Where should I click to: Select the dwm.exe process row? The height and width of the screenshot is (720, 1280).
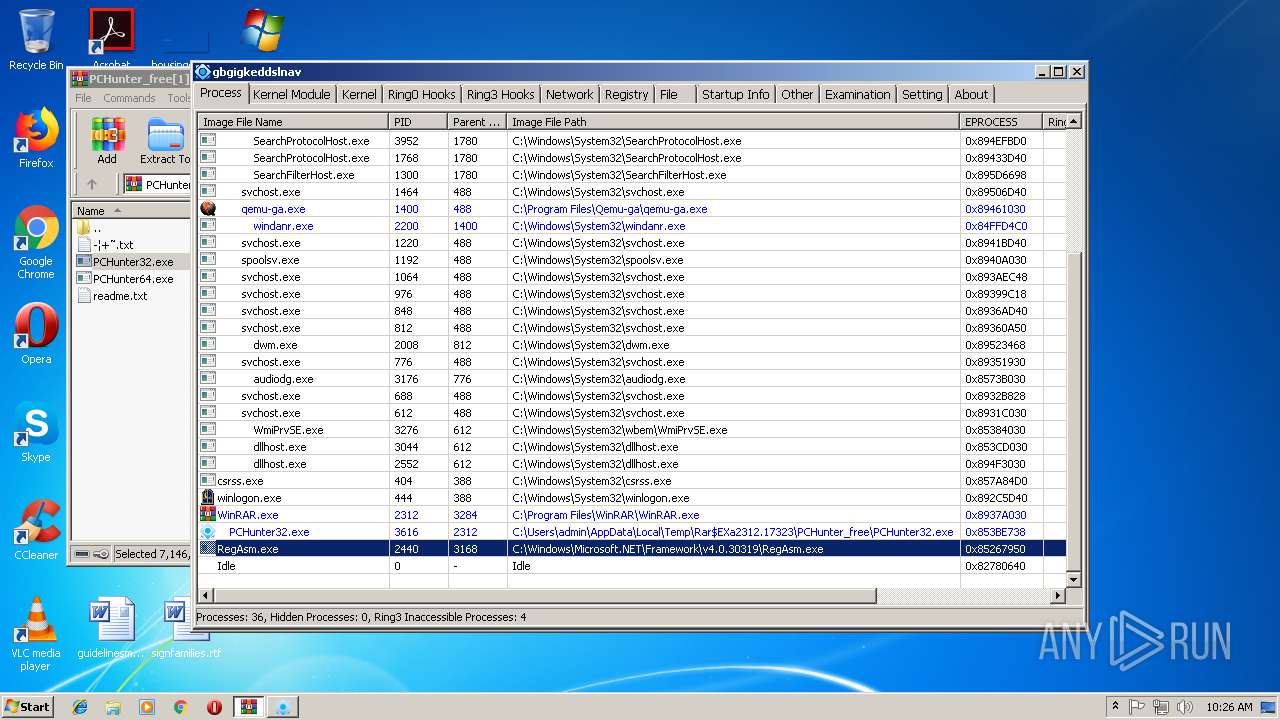click(631, 345)
